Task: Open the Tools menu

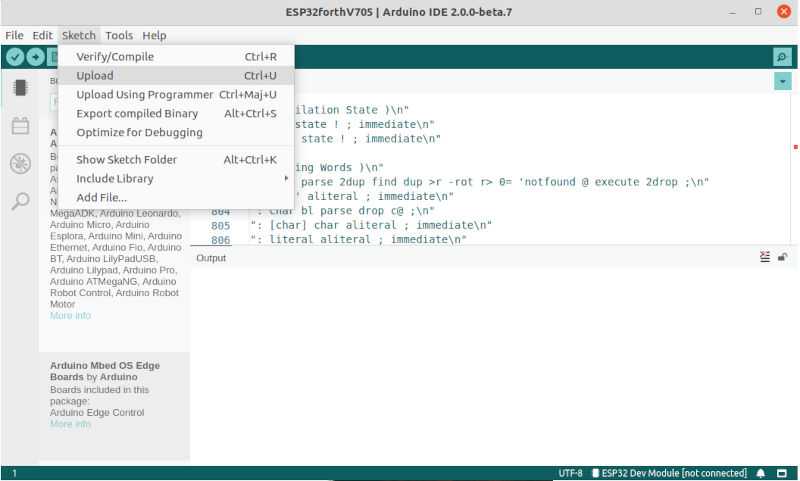Action: pos(118,35)
